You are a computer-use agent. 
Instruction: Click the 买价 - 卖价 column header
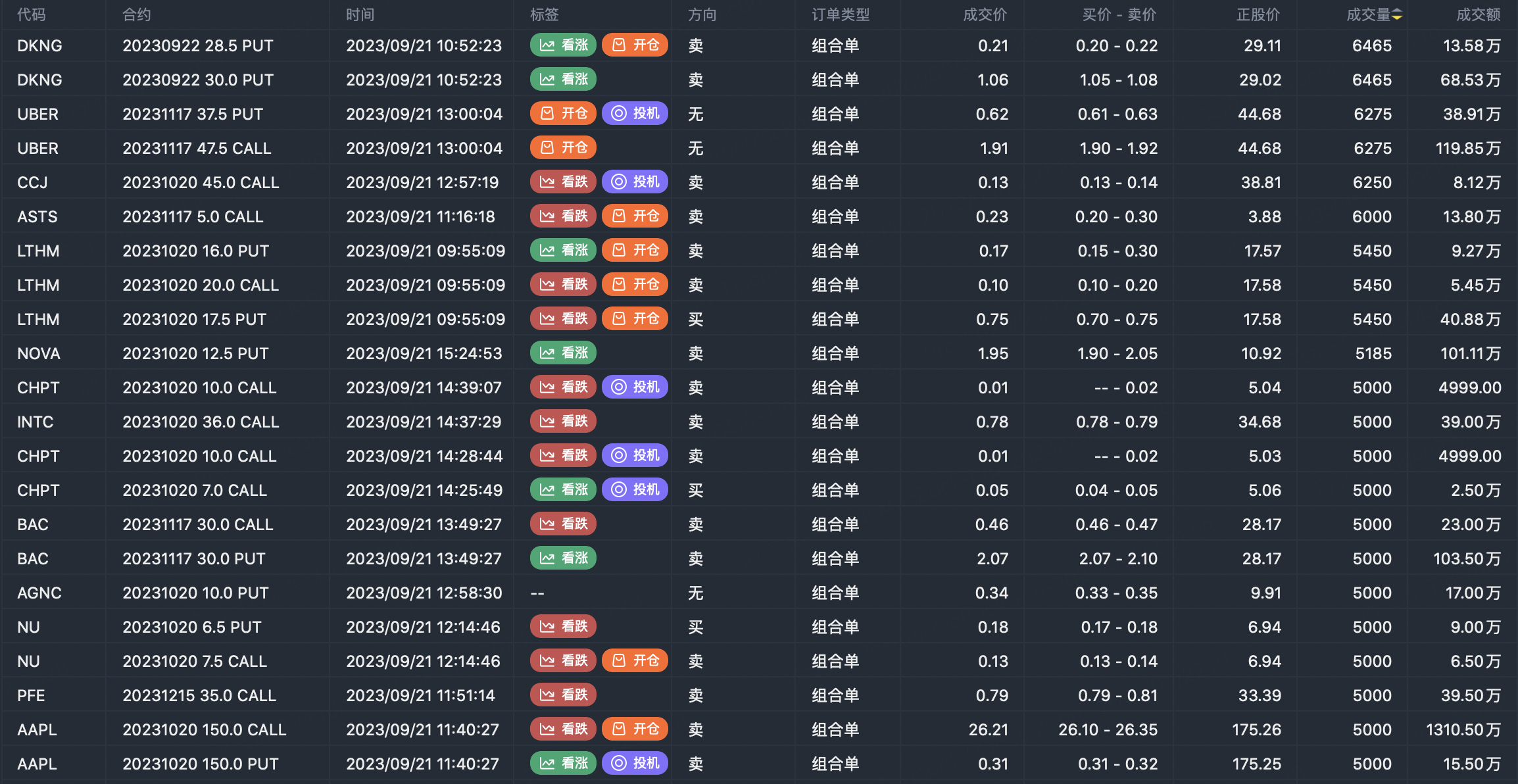[x=1119, y=14]
